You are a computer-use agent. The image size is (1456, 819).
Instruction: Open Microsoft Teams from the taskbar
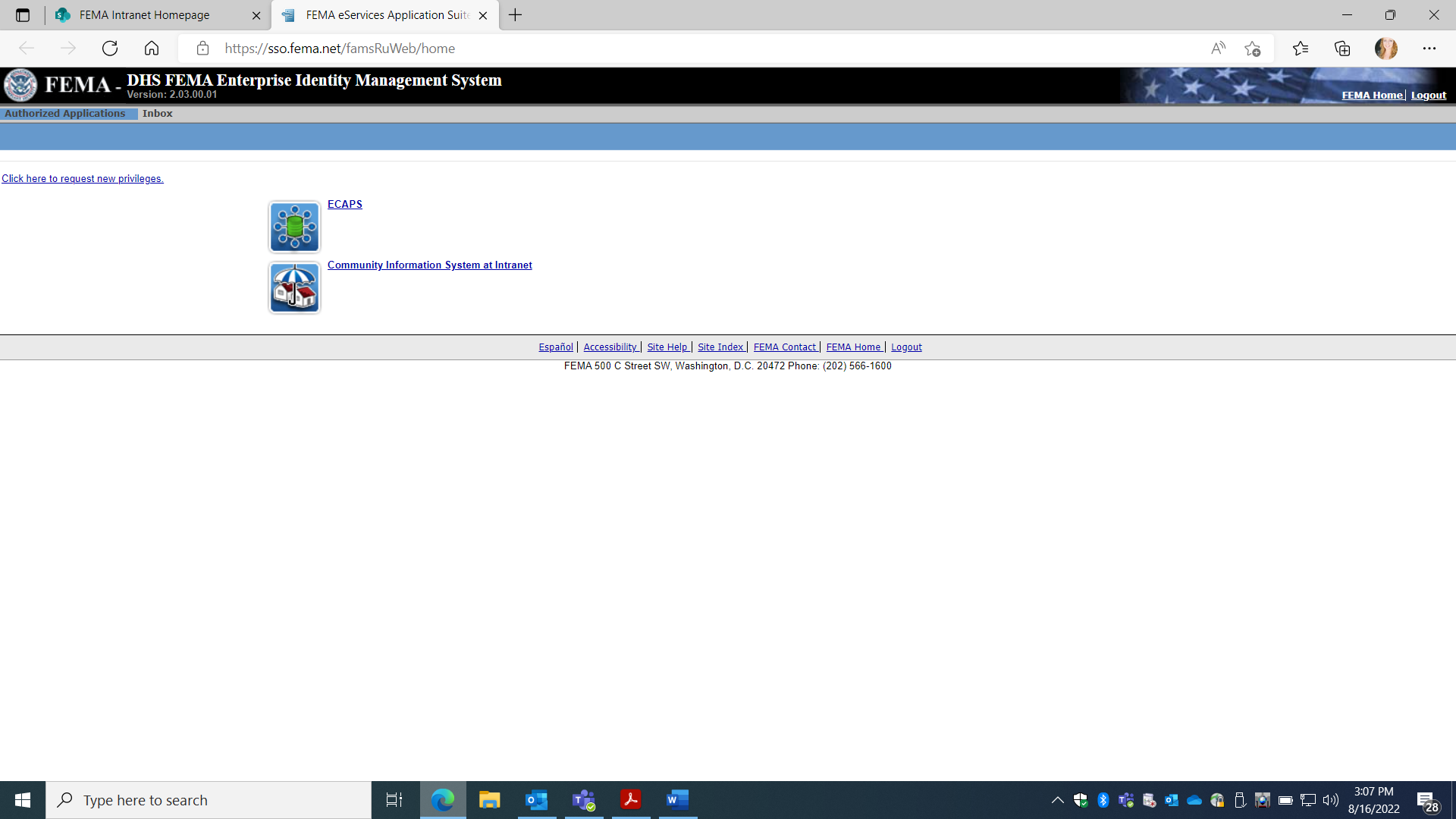click(583, 800)
